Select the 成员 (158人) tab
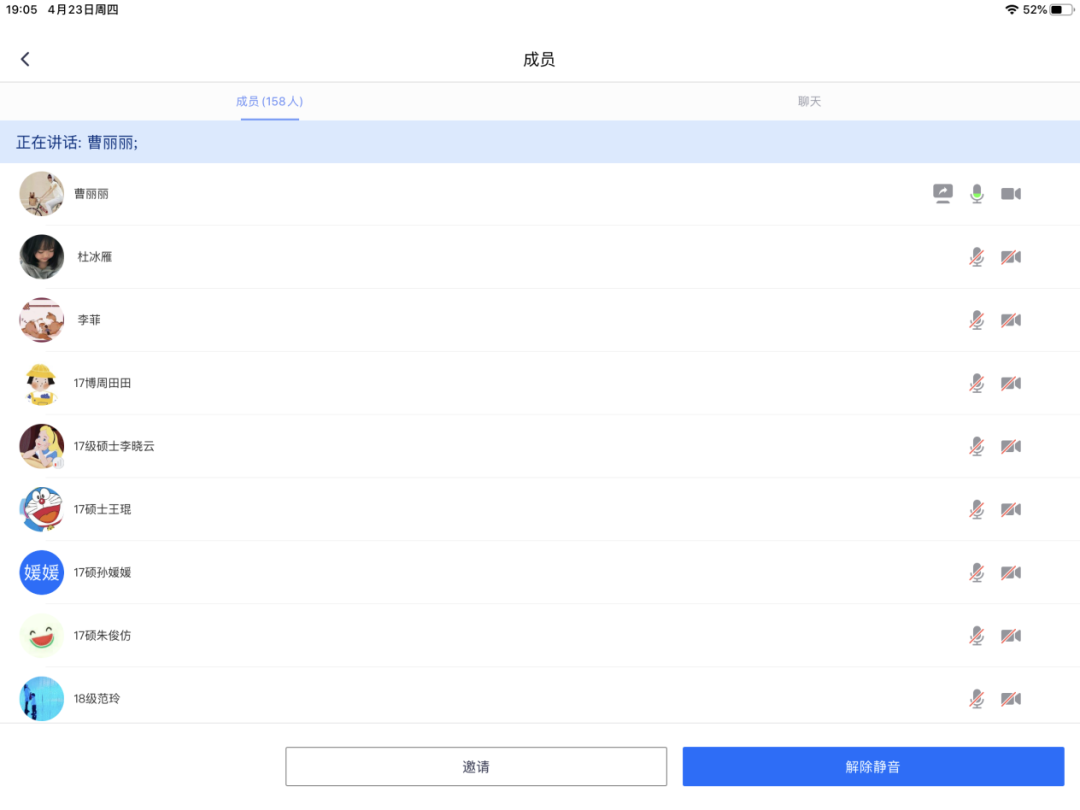 (269, 102)
